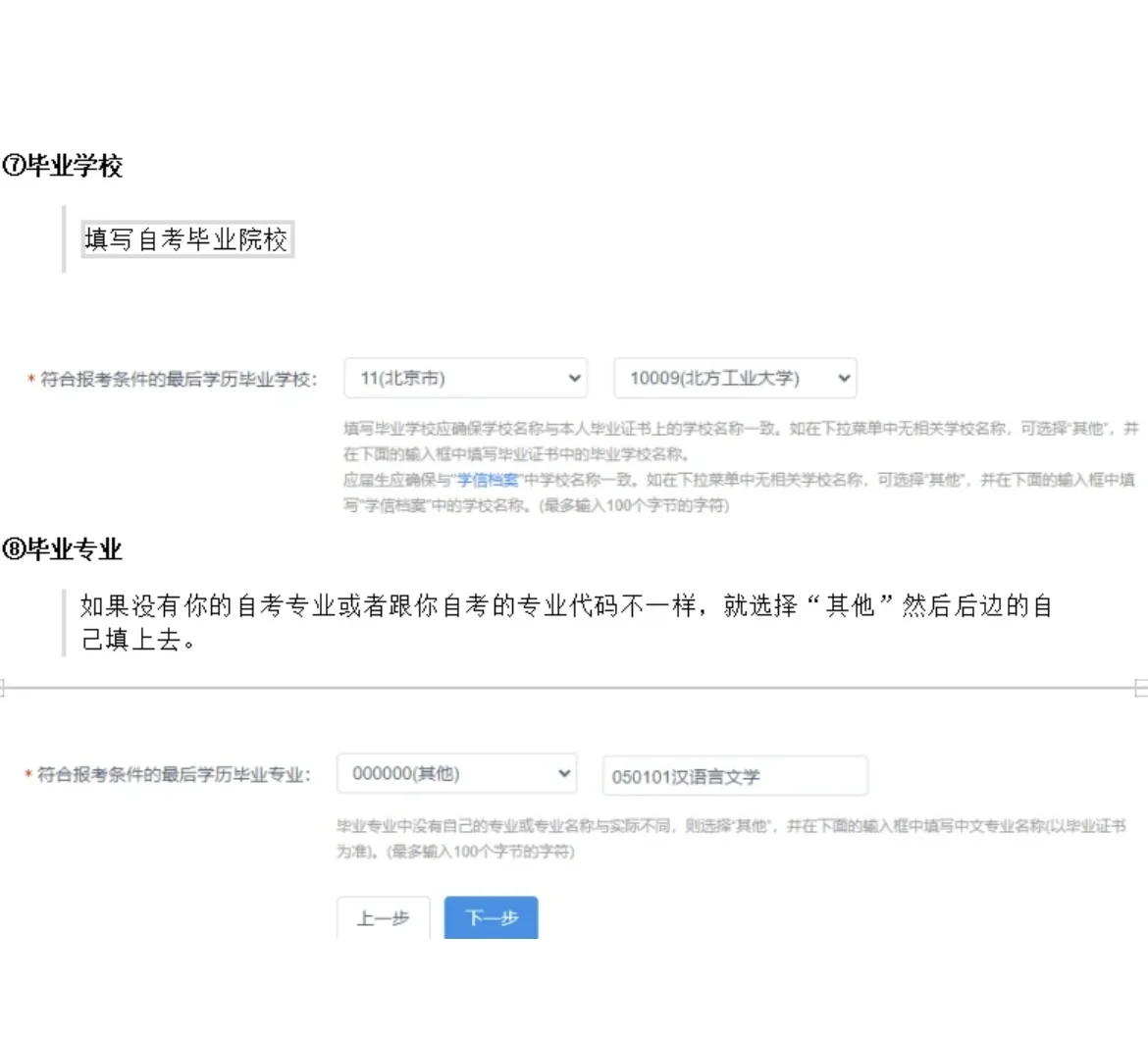Click the red asterisk before the school field

pos(29,378)
